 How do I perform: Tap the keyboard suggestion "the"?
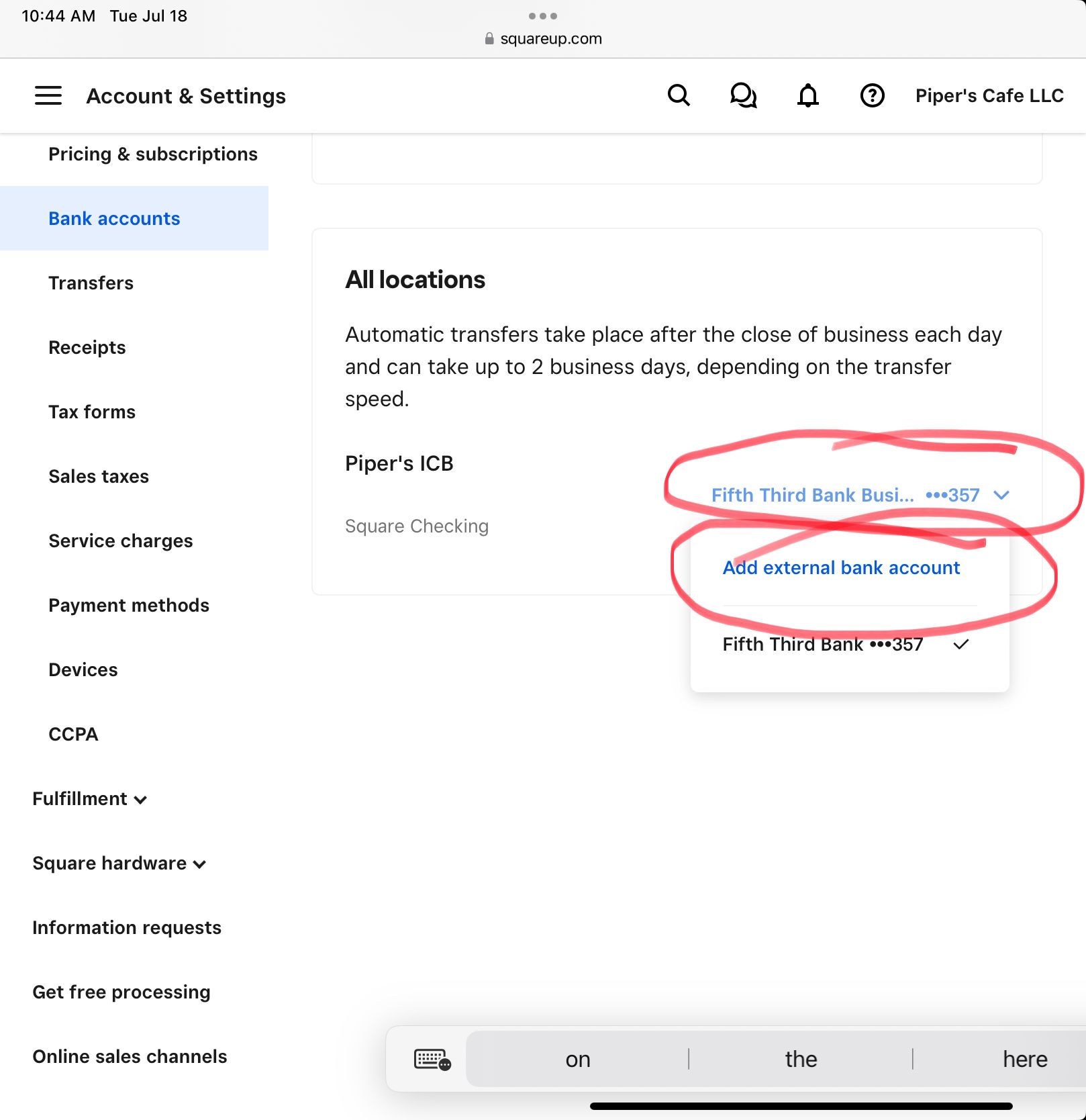click(800, 1058)
